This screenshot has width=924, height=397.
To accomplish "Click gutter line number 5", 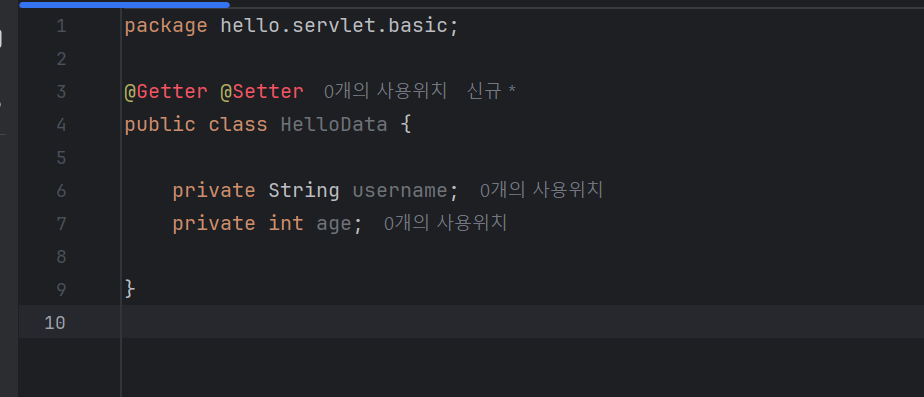I will tap(61, 158).
